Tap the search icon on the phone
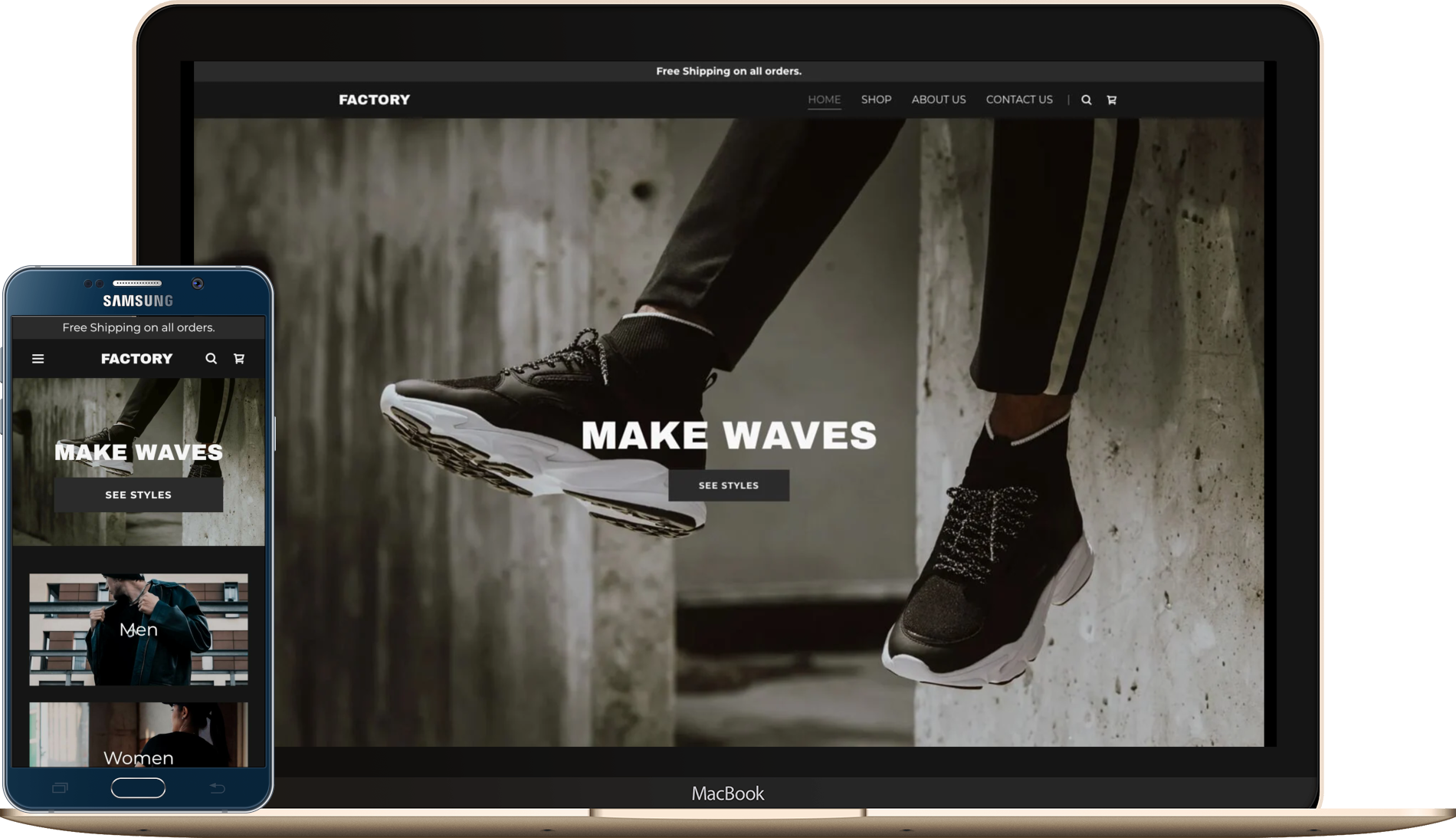The height and width of the screenshot is (838, 1456). [211, 358]
